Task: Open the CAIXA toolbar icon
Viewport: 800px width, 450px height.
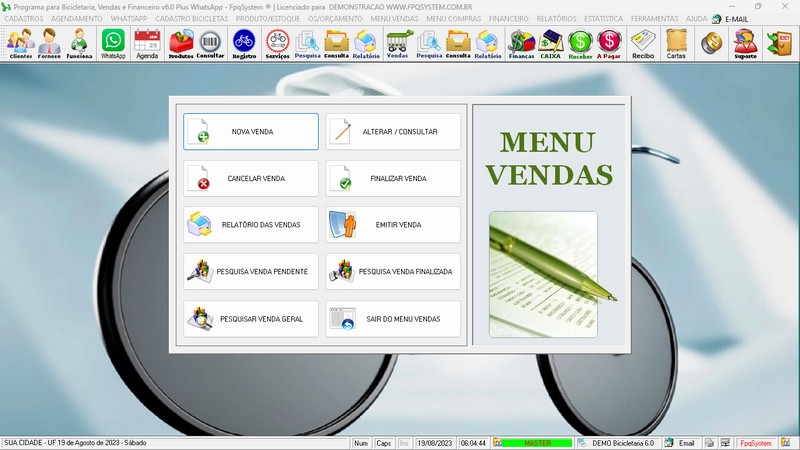Action: pos(551,44)
